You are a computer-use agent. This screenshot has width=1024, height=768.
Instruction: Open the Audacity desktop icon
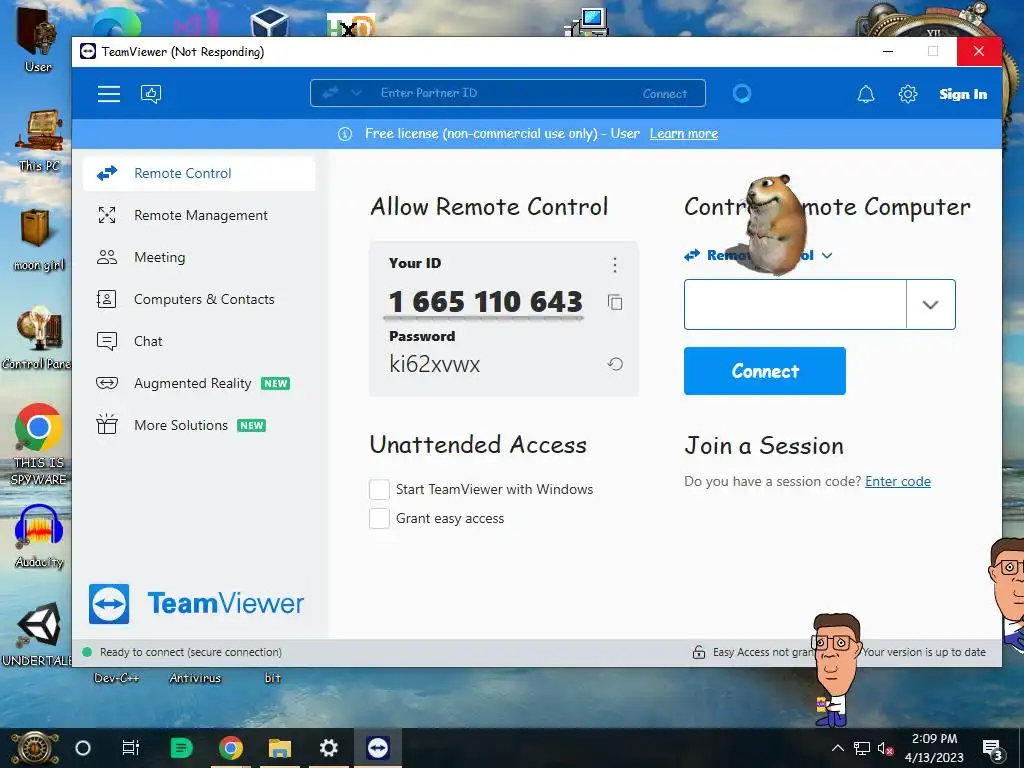(x=39, y=536)
